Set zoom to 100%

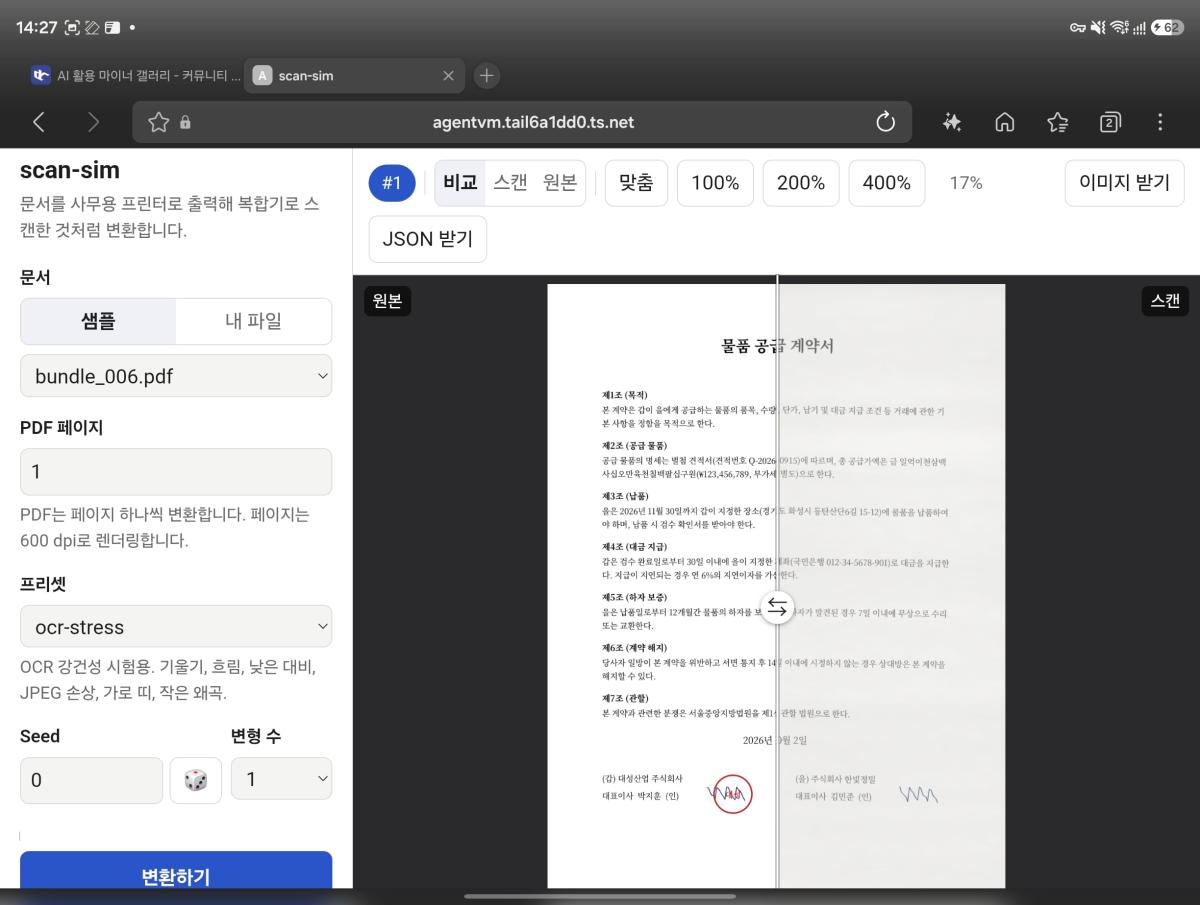pos(715,183)
